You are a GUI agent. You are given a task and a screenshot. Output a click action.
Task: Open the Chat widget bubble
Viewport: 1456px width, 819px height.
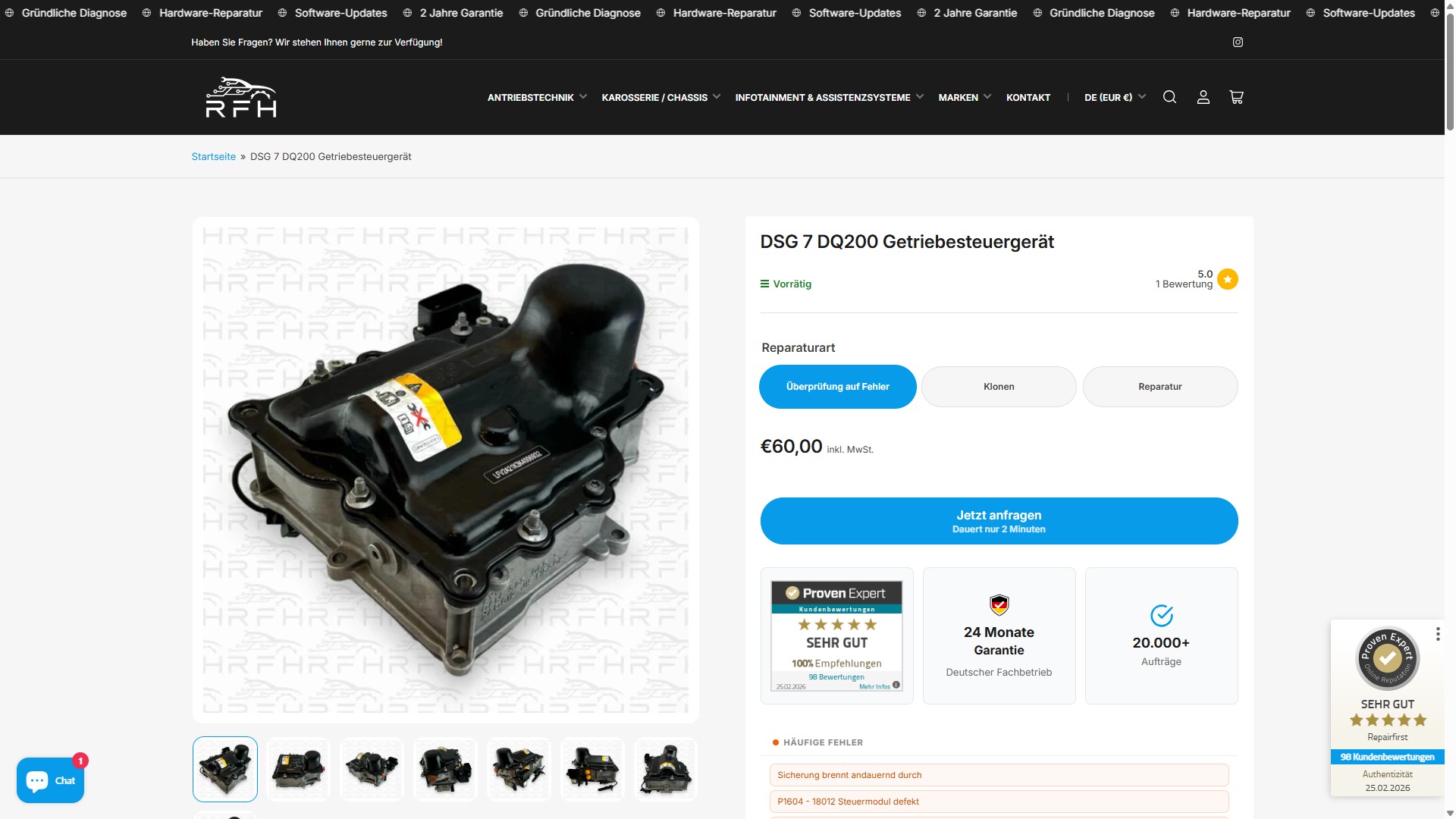[x=50, y=780]
